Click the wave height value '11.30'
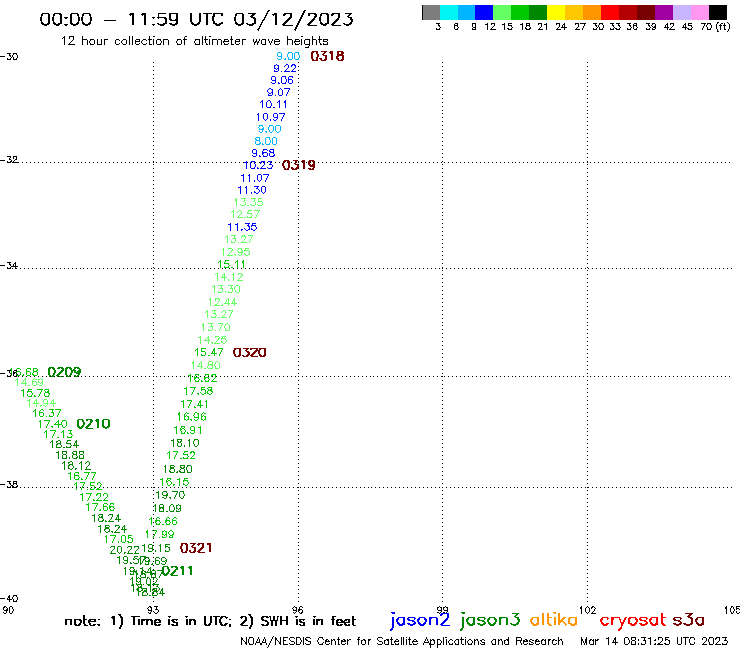The image size is (740, 650). (252, 190)
